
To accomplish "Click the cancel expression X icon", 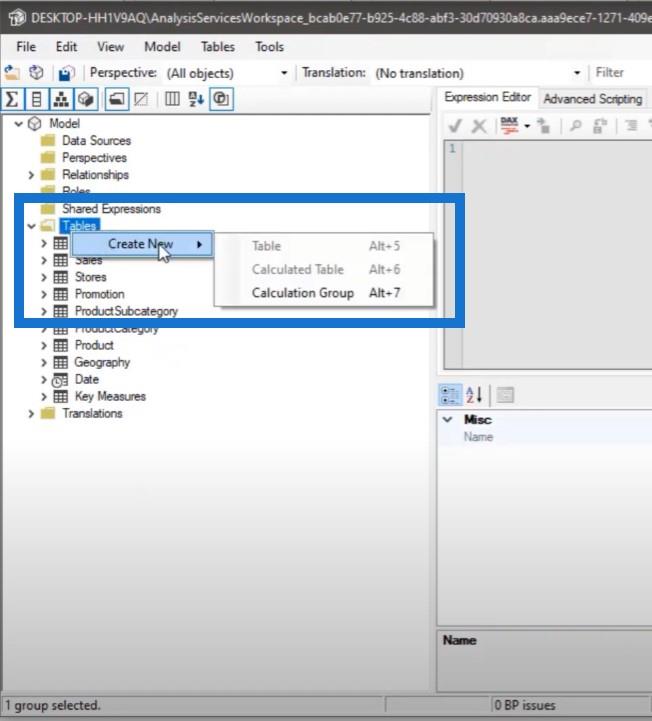I will 479,125.
